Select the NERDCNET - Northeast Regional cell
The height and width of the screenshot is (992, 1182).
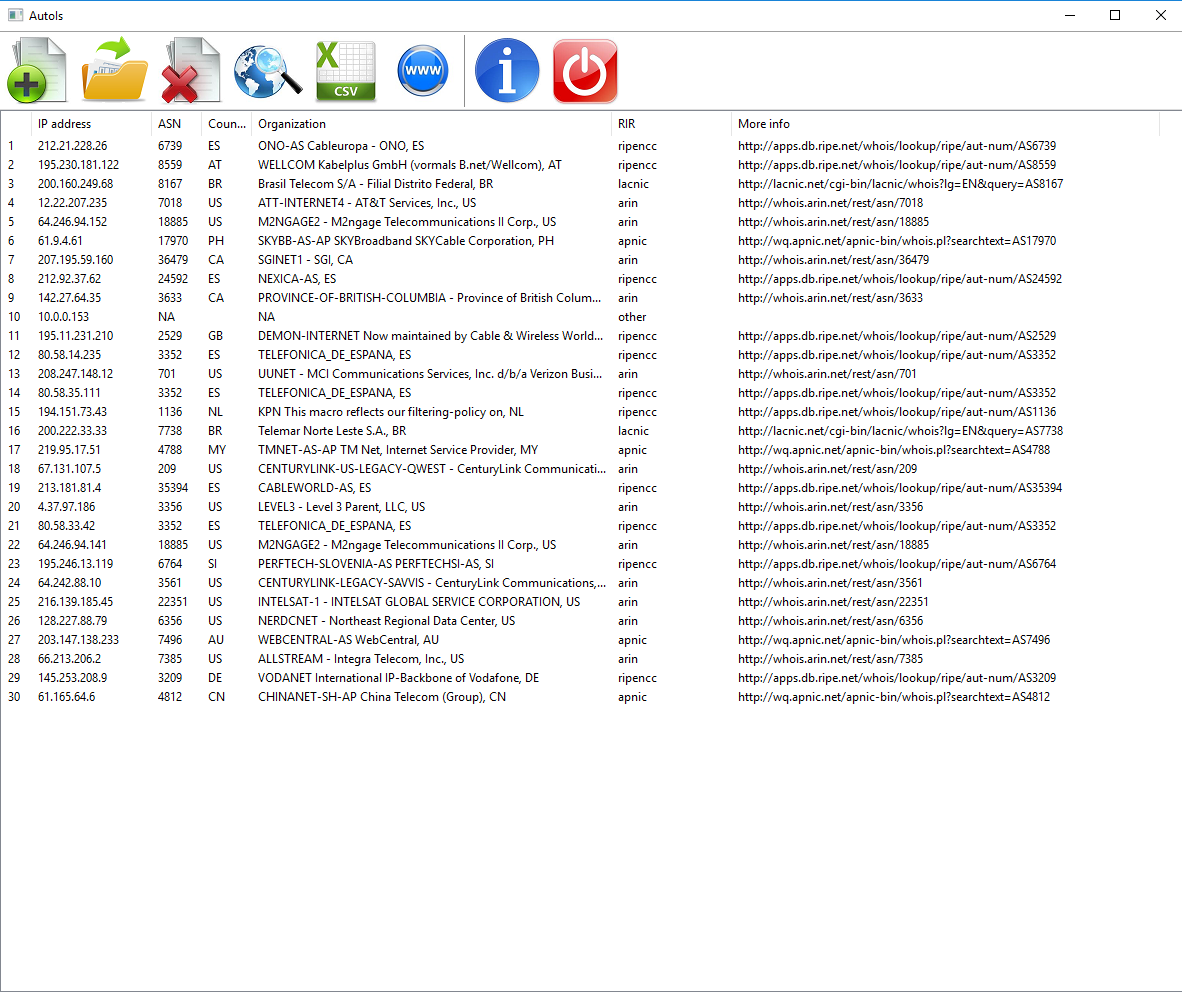click(x=387, y=620)
